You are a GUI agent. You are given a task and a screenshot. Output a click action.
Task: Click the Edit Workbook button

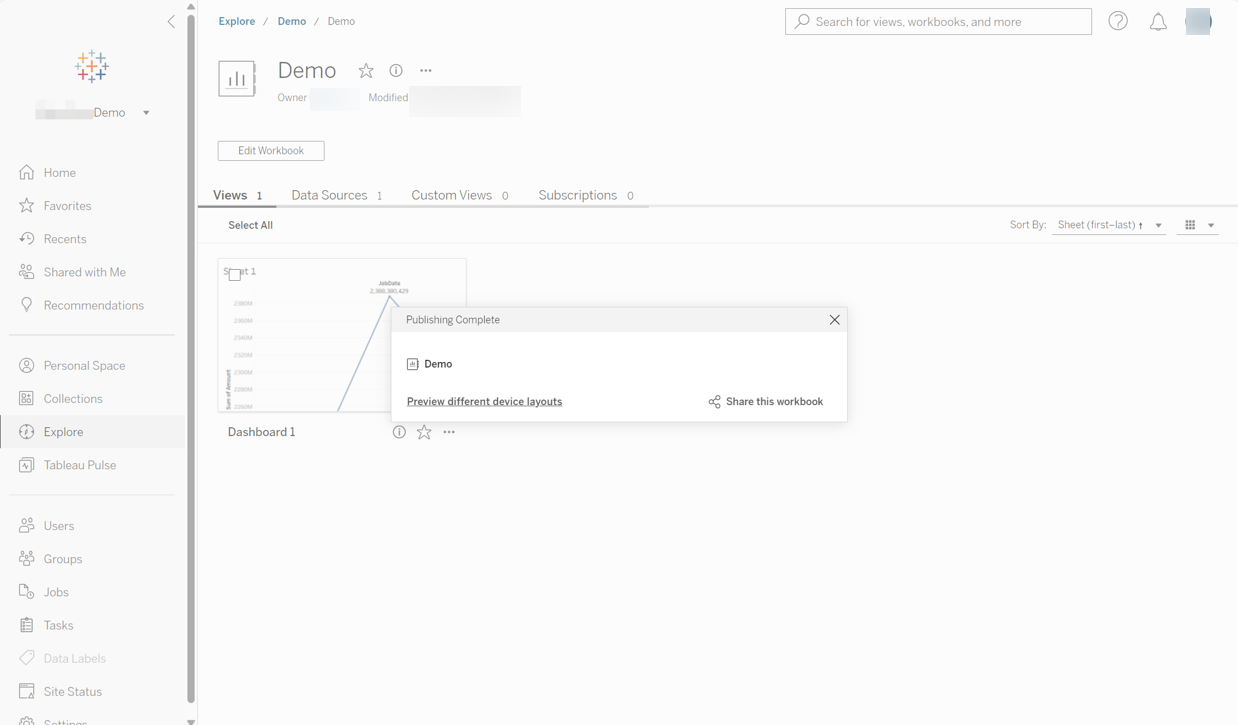270,150
